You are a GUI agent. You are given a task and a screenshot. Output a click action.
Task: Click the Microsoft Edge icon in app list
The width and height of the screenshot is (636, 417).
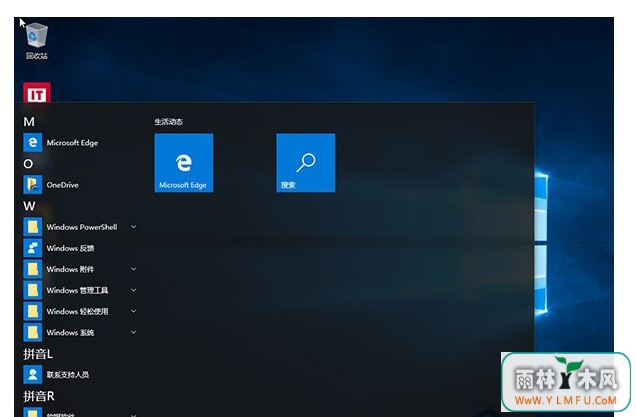pyautogui.click(x=32, y=143)
